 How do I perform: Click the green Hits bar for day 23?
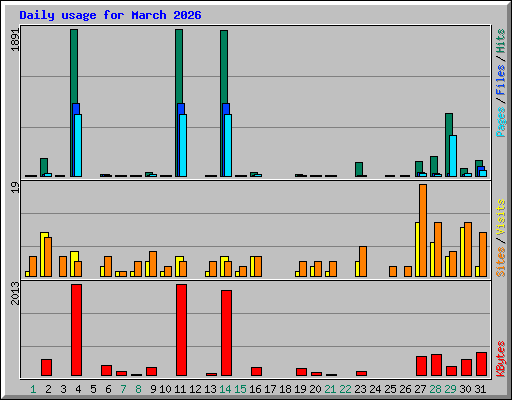point(359,169)
